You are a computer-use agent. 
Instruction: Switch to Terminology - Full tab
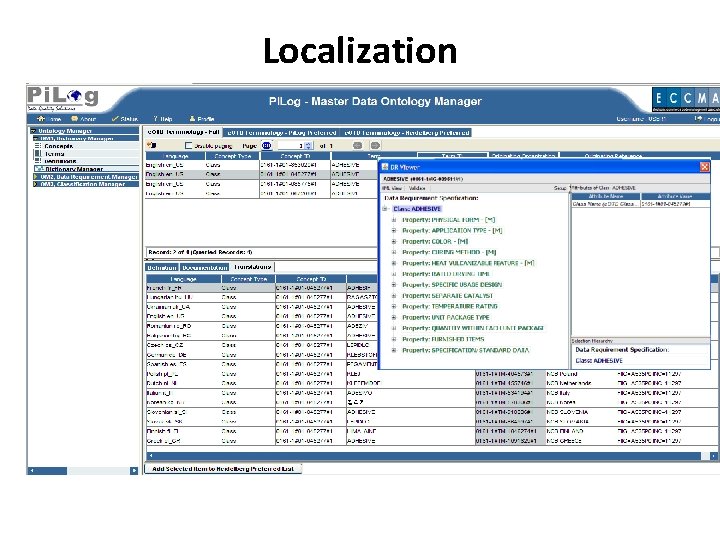tap(183, 132)
